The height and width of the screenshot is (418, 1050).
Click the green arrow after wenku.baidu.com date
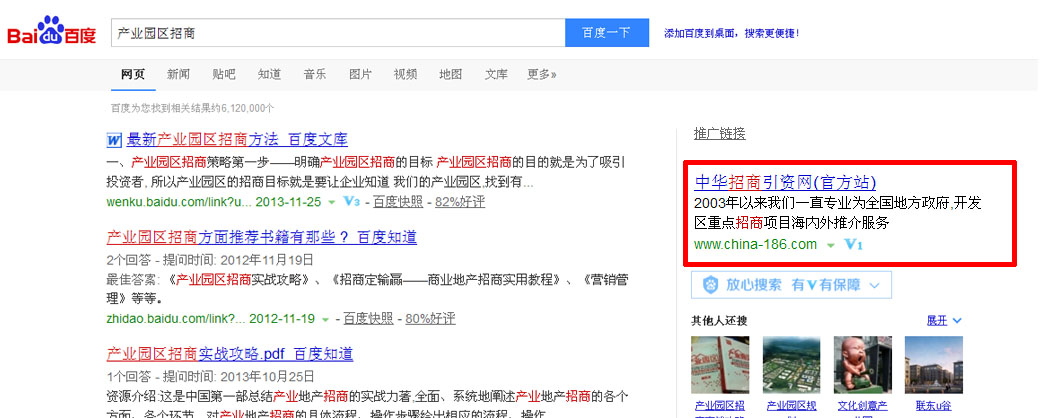click(333, 202)
